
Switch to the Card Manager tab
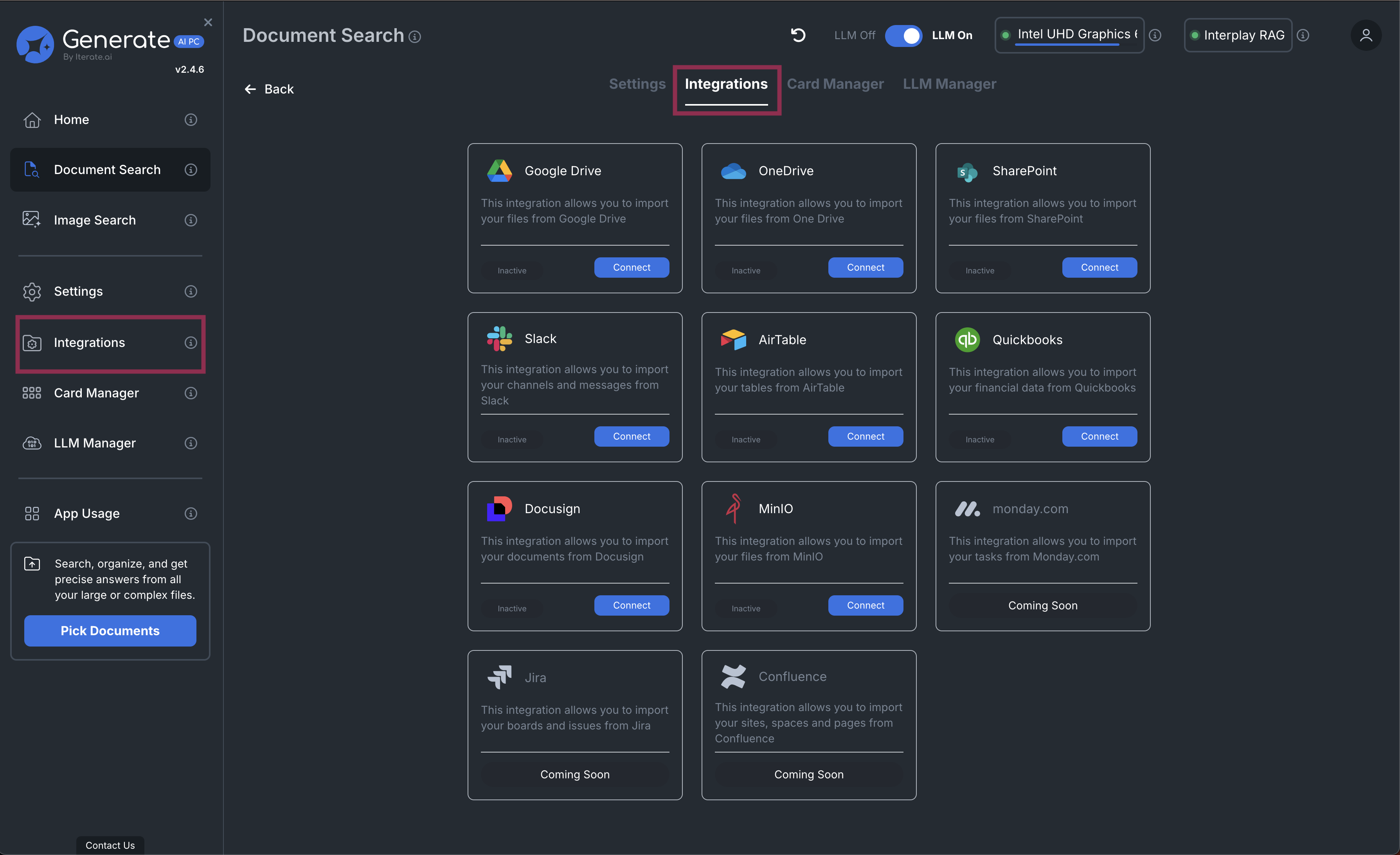click(835, 84)
